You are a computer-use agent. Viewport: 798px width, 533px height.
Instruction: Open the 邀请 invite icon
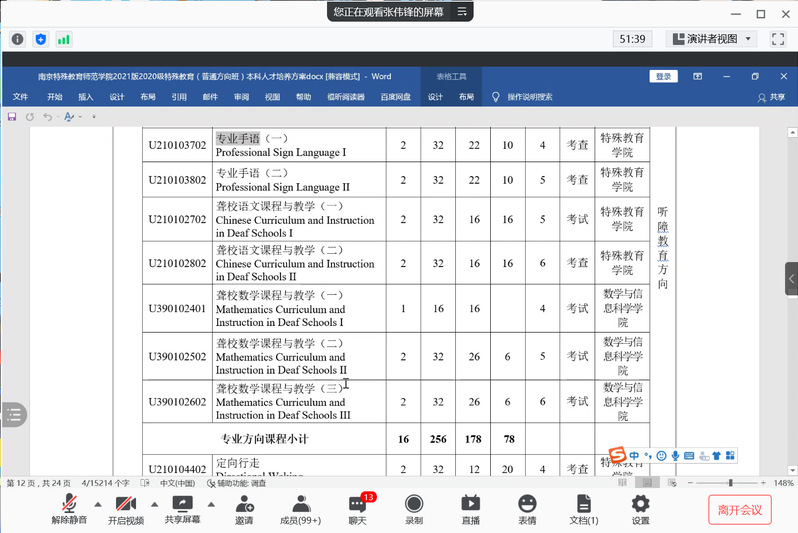244,508
